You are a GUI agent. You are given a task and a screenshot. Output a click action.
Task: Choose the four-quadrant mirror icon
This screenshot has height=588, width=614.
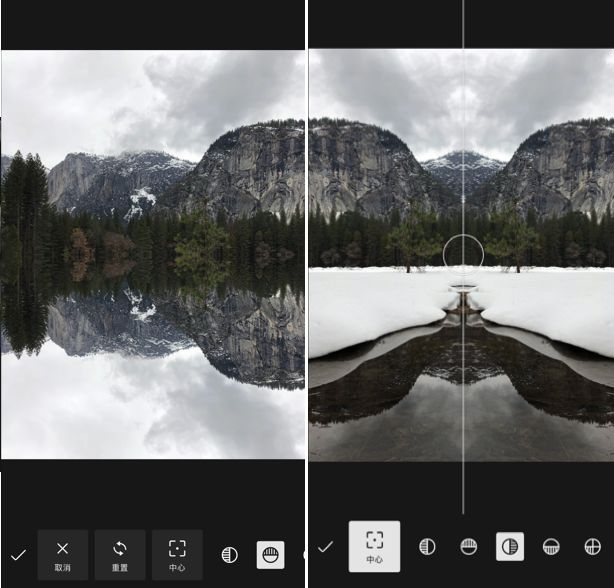[592, 547]
